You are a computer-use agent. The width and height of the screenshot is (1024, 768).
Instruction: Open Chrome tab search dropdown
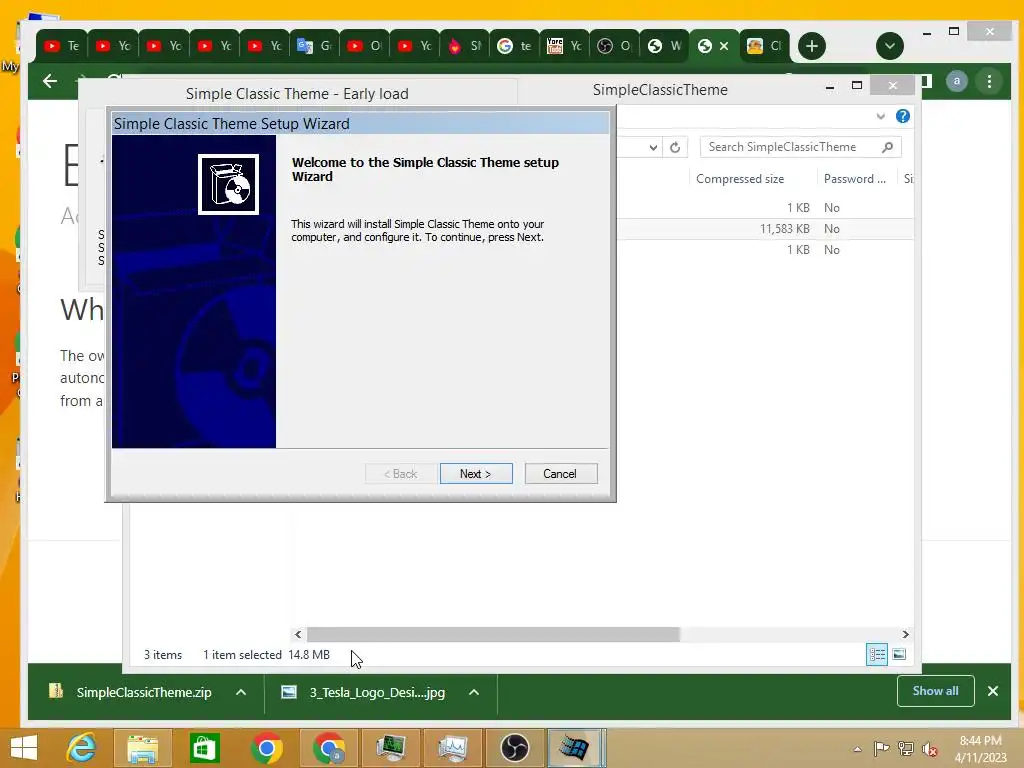(x=889, y=46)
